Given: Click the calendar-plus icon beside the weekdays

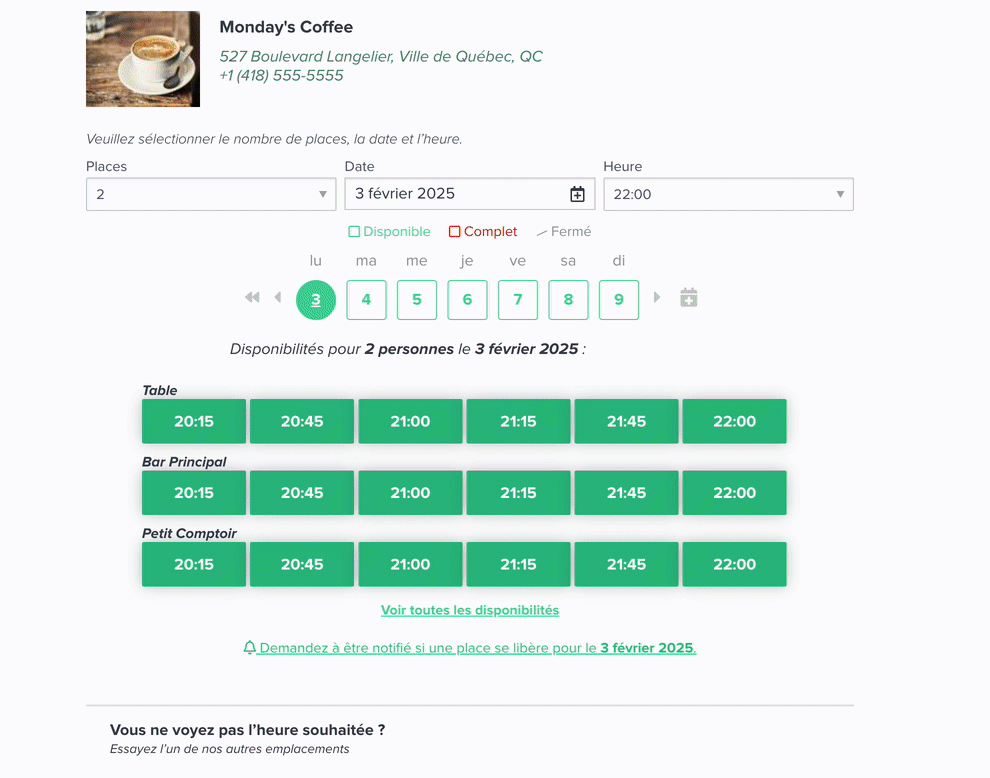Looking at the screenshot, I should (x=688, y=298).
